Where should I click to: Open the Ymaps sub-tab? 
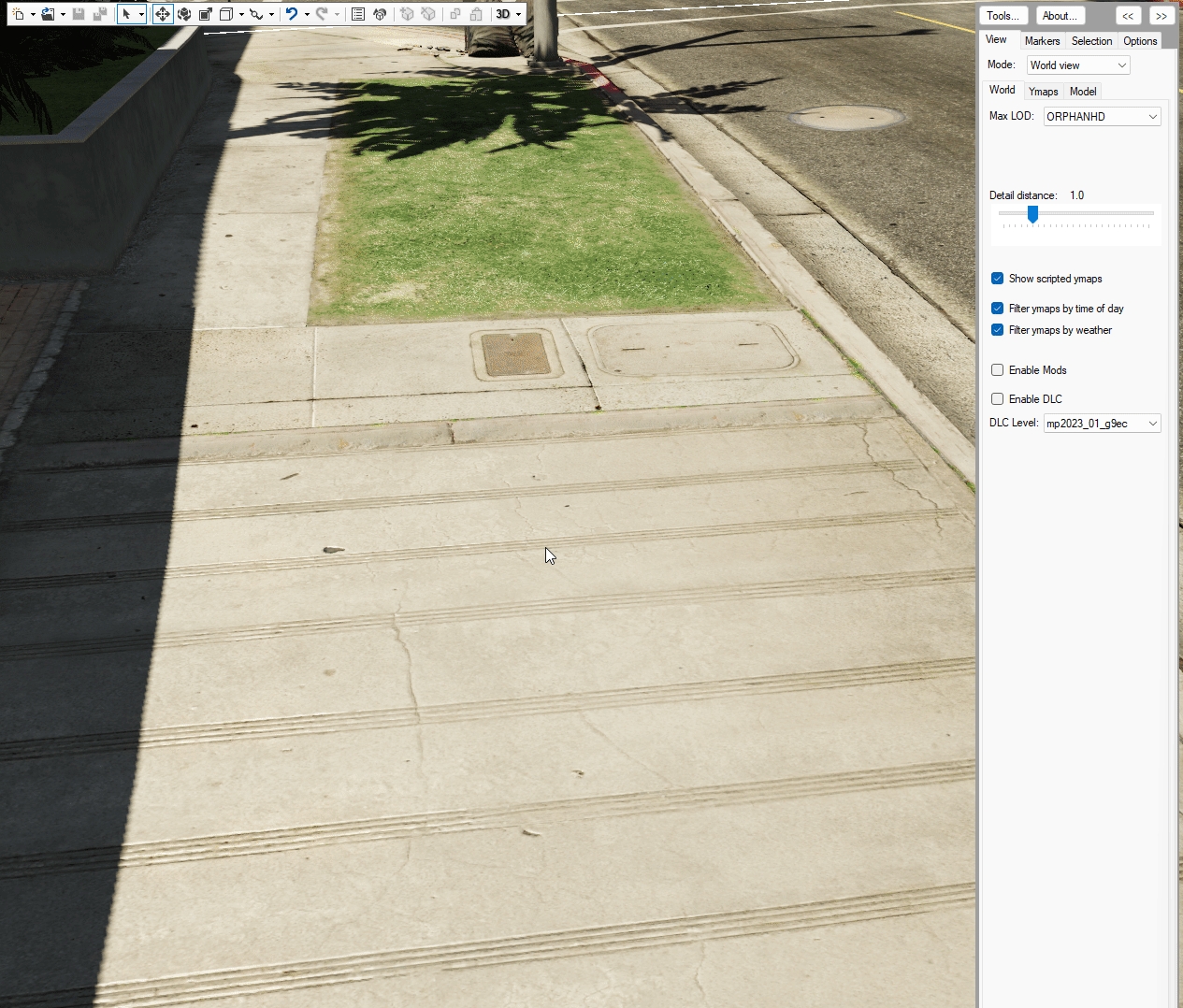click(1043, 92)
